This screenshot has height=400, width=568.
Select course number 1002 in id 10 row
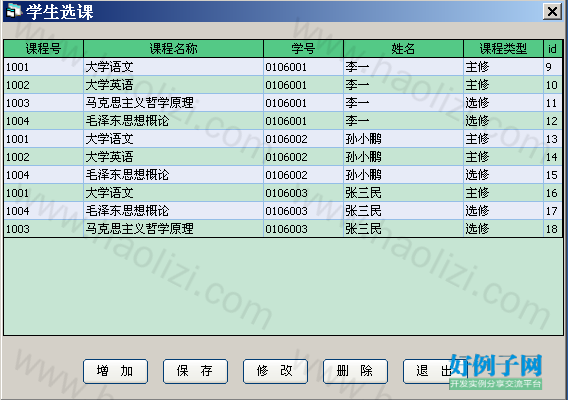pyautogui.click(x=43, y=85)
